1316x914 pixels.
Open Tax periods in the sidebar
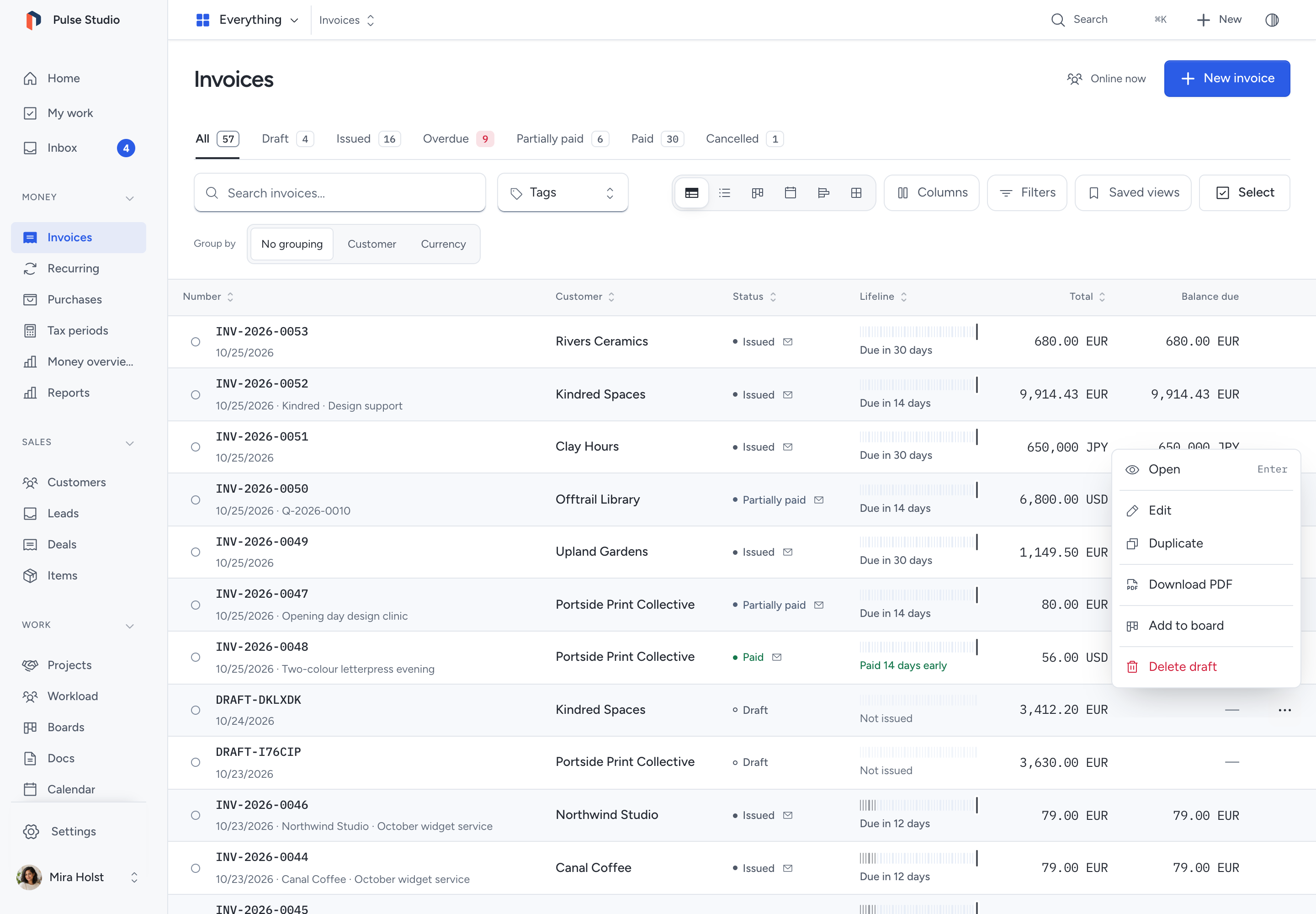pyautogui.click(x=79, y=330)
